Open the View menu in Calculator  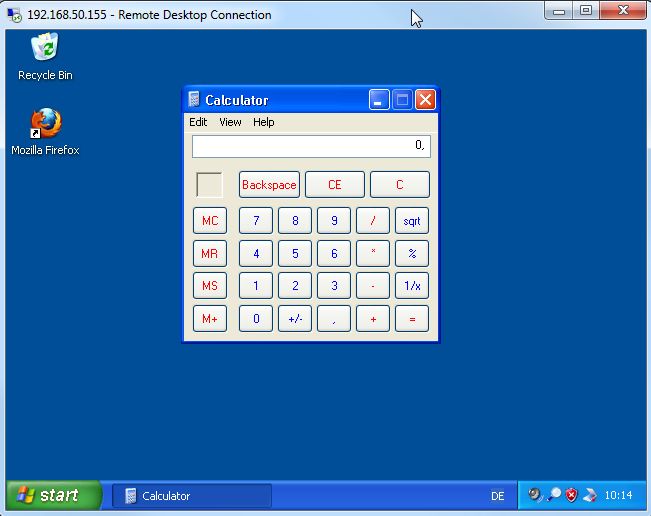click(230, 122)
